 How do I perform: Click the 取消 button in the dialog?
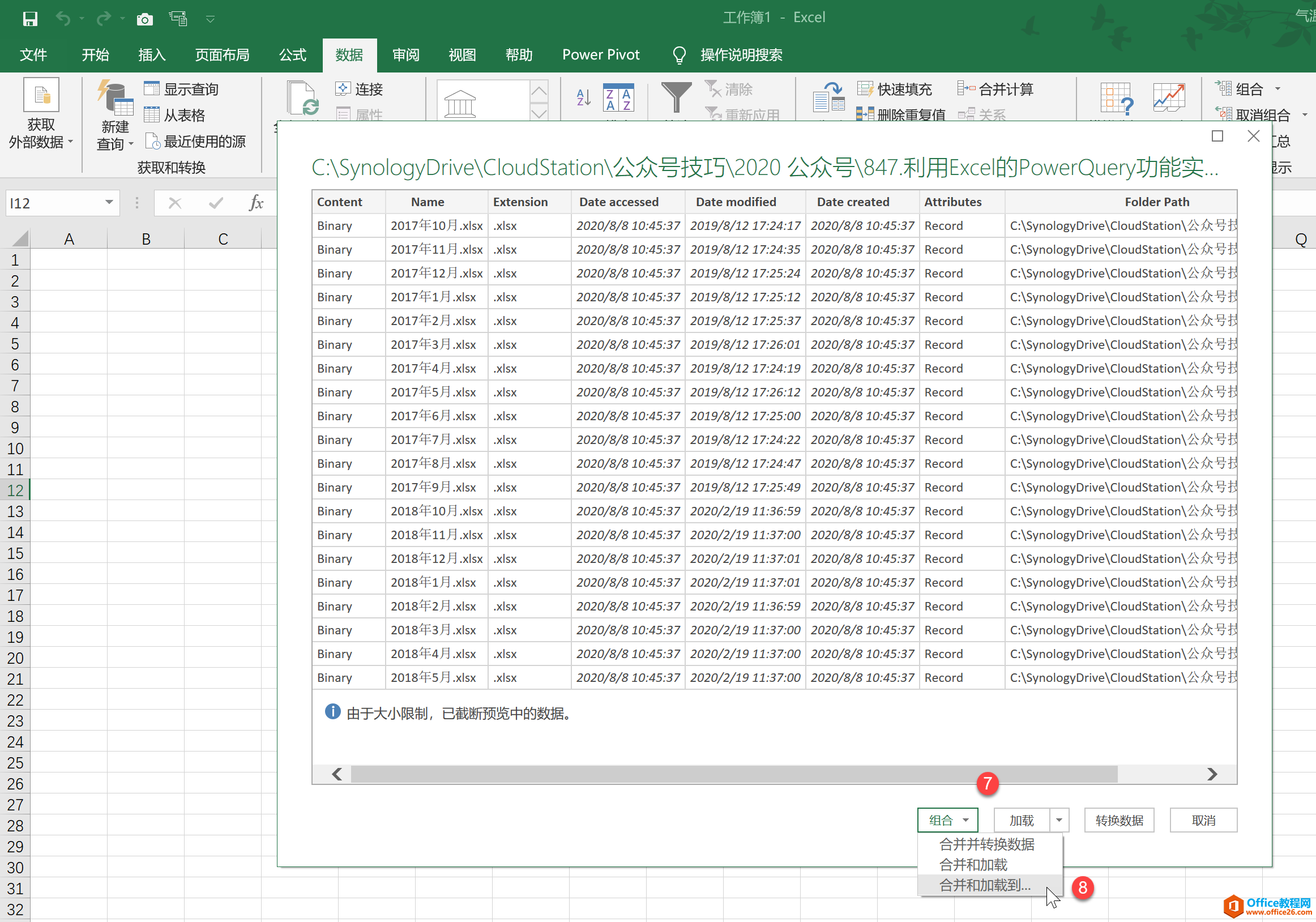(x=1203, y=820)
